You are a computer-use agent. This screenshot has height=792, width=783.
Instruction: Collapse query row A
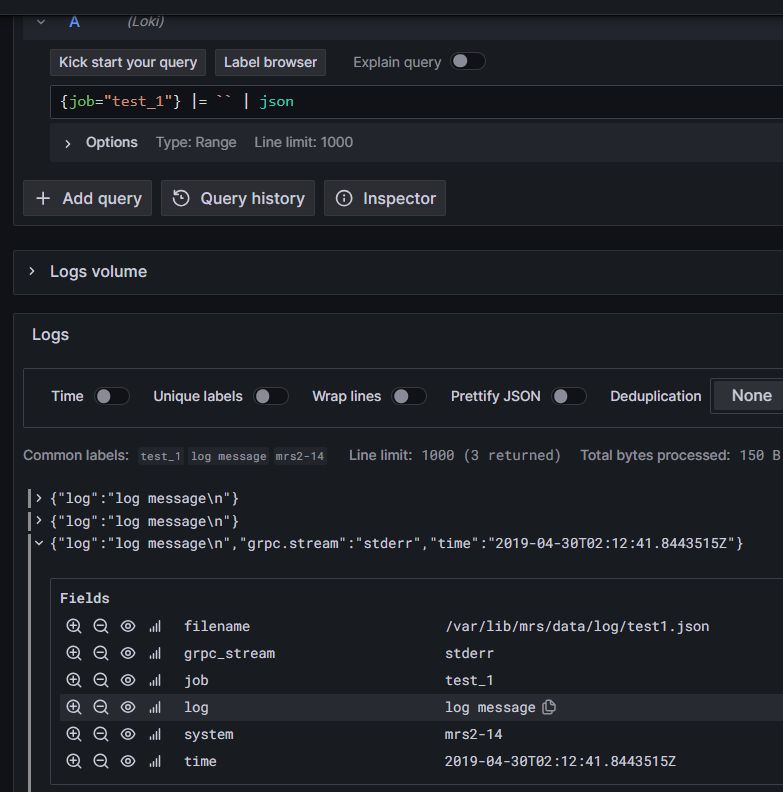coord(41,22)
